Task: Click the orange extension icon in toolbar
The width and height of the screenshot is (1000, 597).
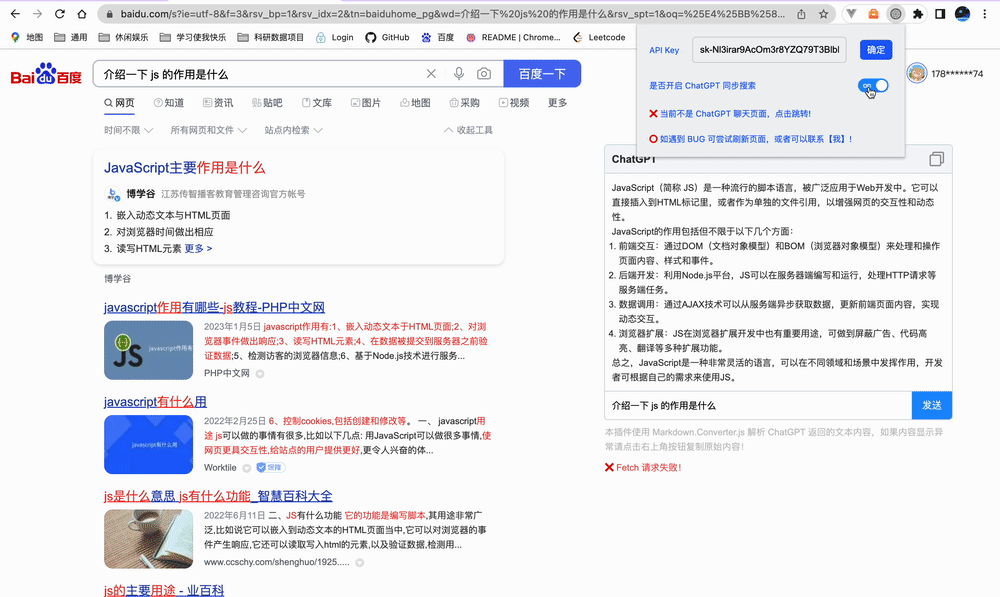Action: [x=873, y=13]
